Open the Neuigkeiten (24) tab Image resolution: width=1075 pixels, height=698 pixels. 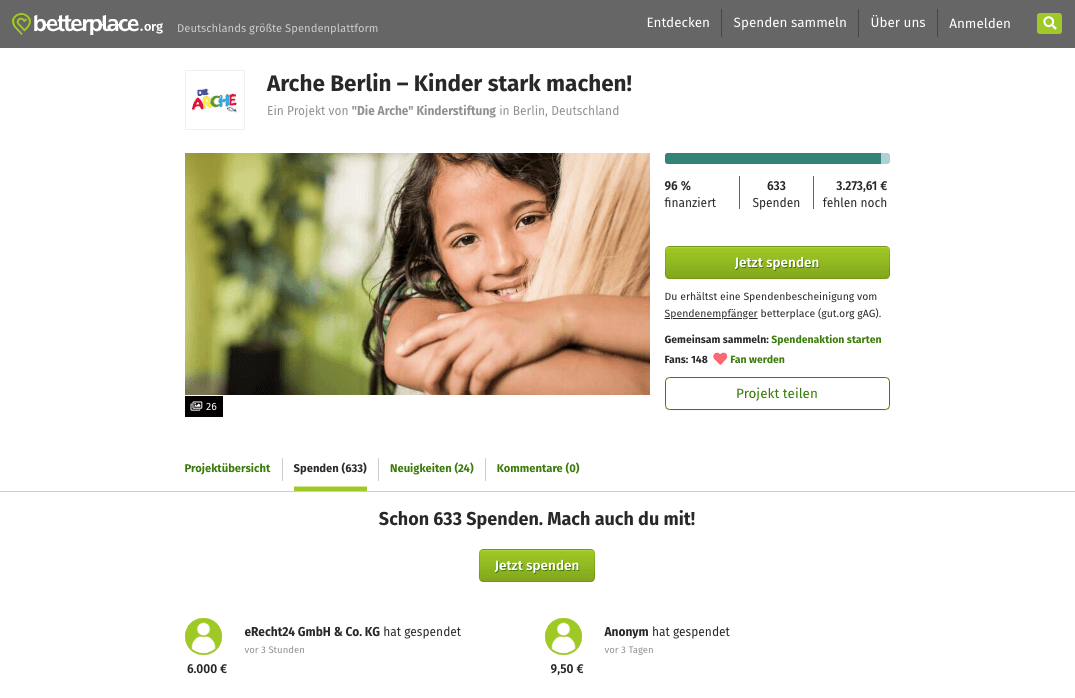[432, 468]
